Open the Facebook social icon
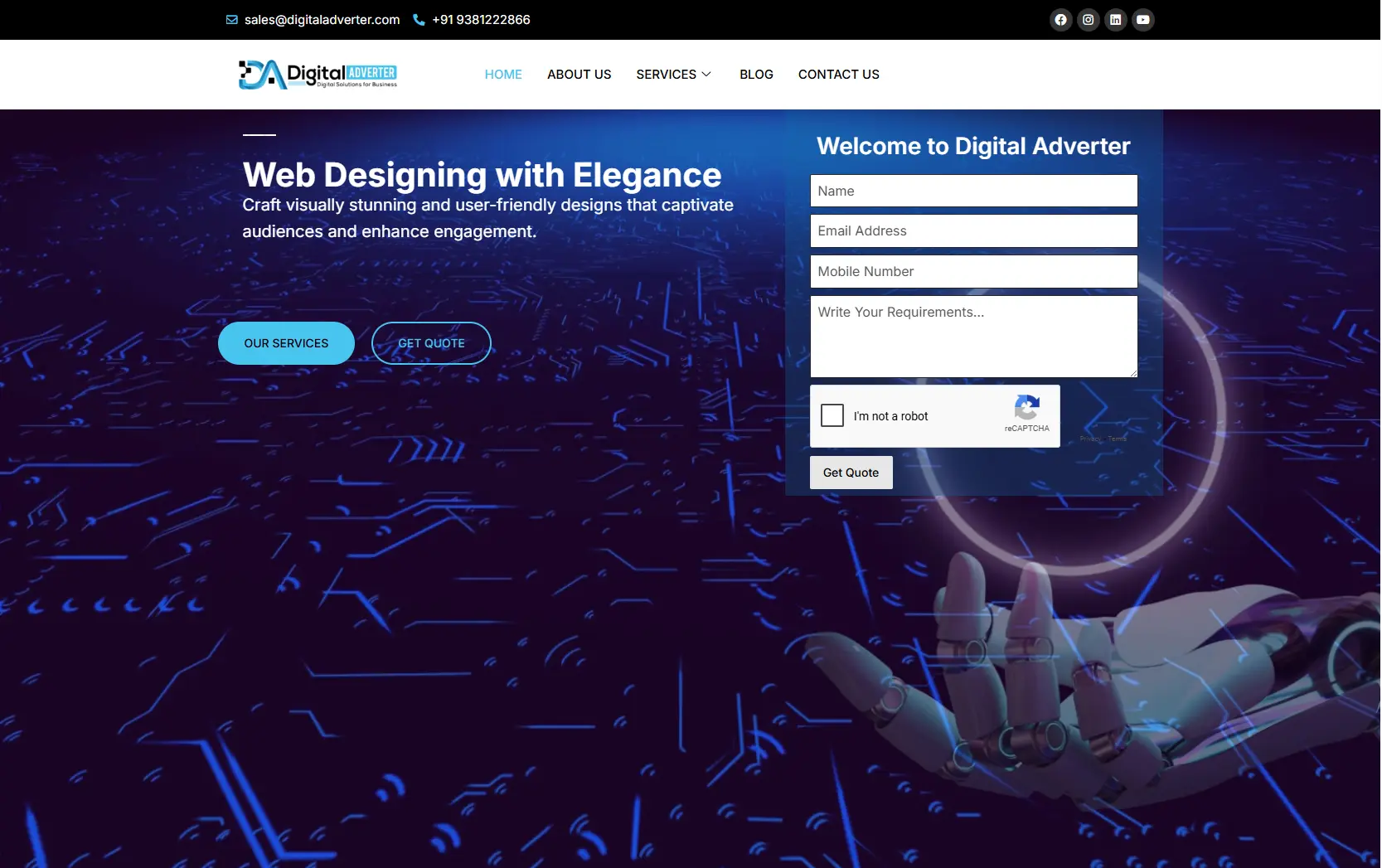The width and height of the screenshot is (1382, 868). 1060,20
